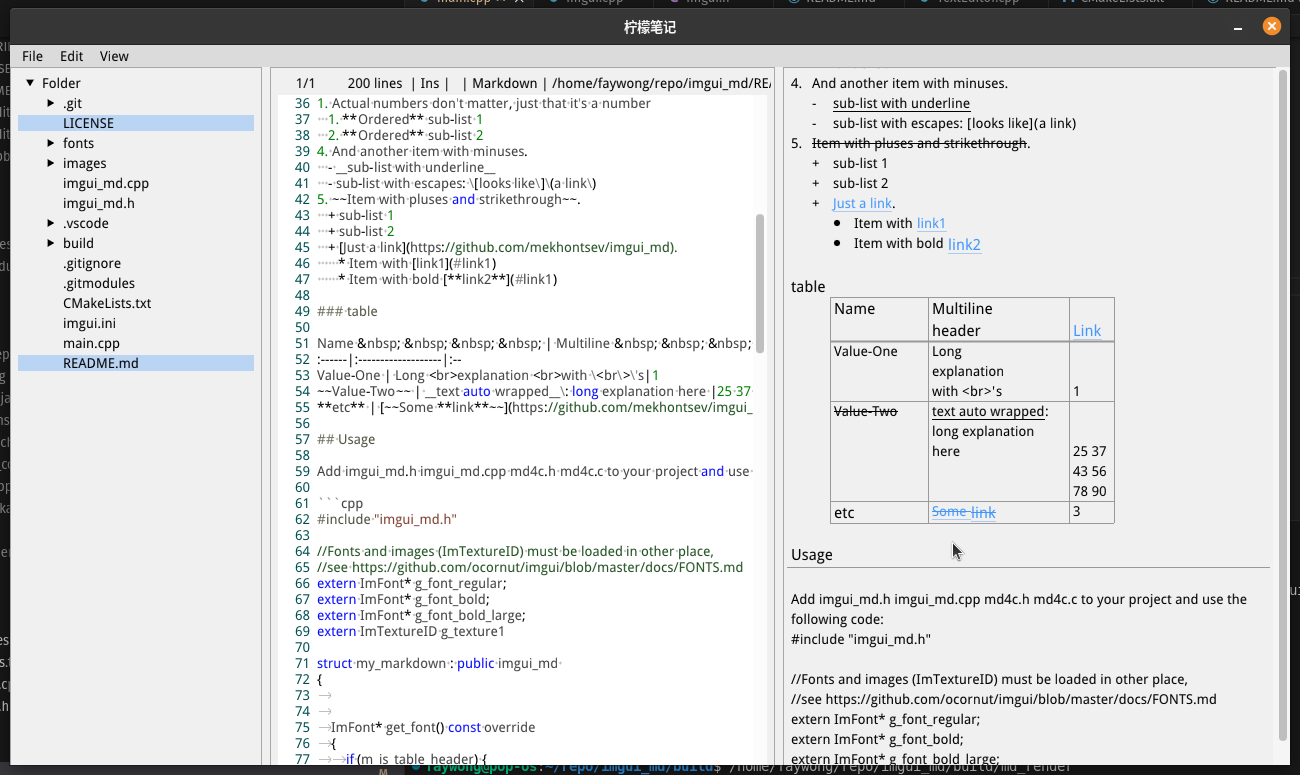Open imgui_md.cpp in the file tree
The height and width of the screenshot is (775, 1300).
tap(105, 183)
